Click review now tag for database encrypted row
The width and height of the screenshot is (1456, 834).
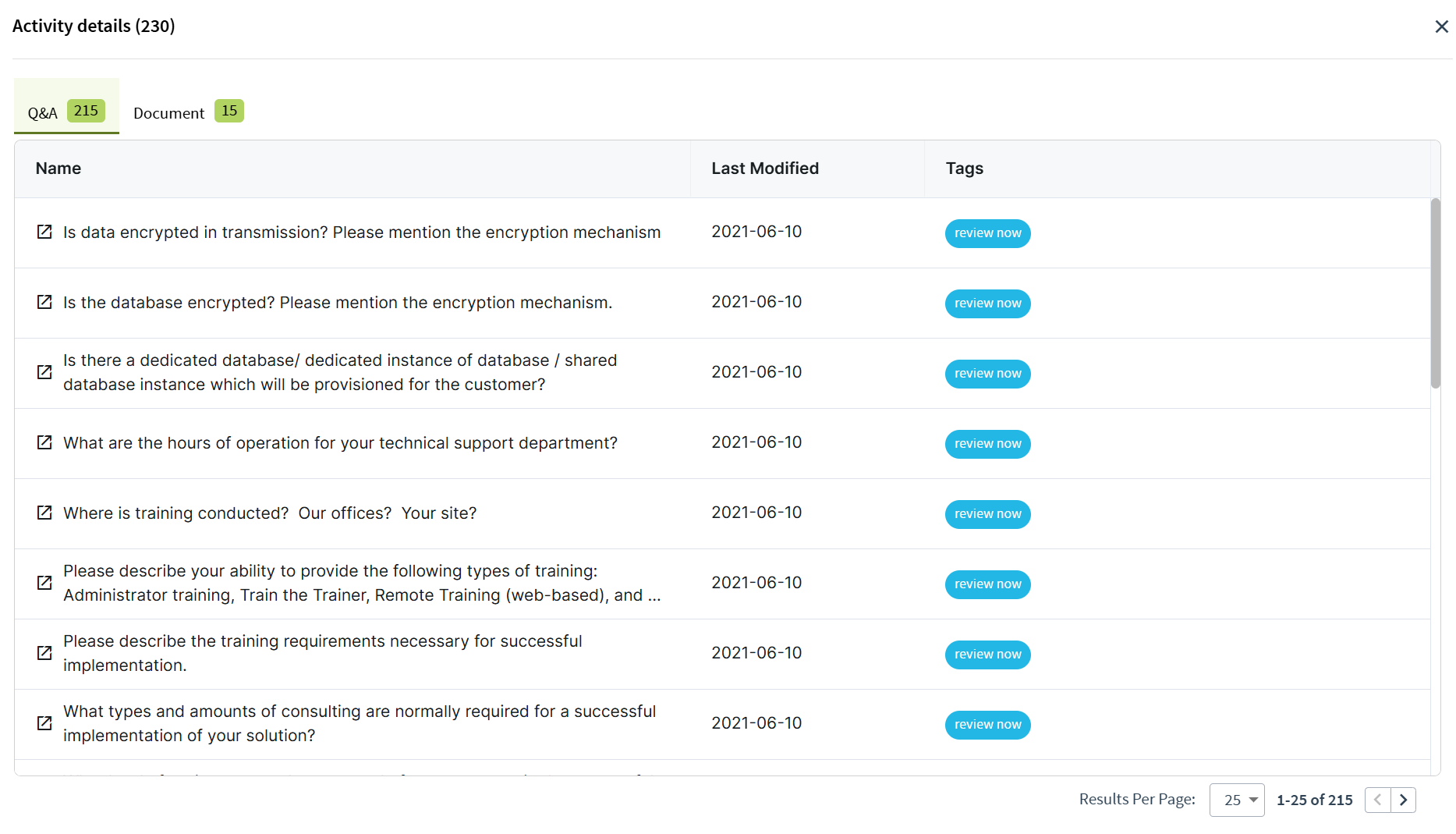(x=987, y=303)
